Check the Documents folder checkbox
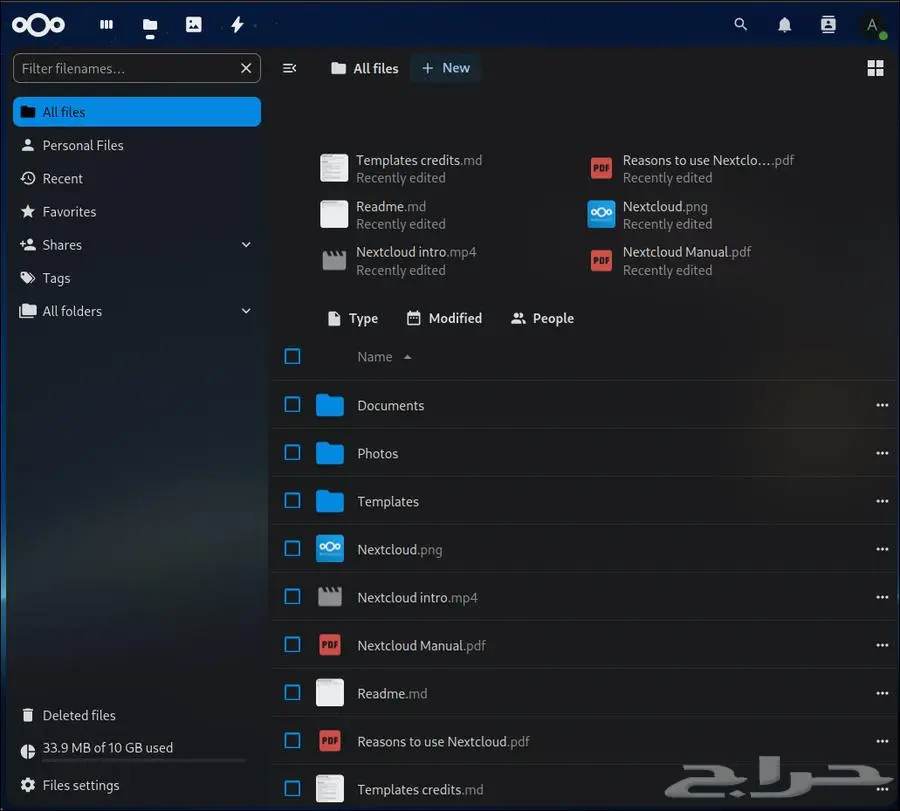The width and height of the screenshot is (900, 811). click(x=292, y=405)
